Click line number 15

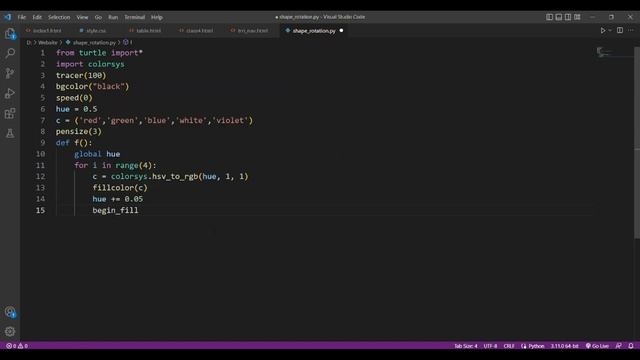pyautogui.click(x=40, y=210)
